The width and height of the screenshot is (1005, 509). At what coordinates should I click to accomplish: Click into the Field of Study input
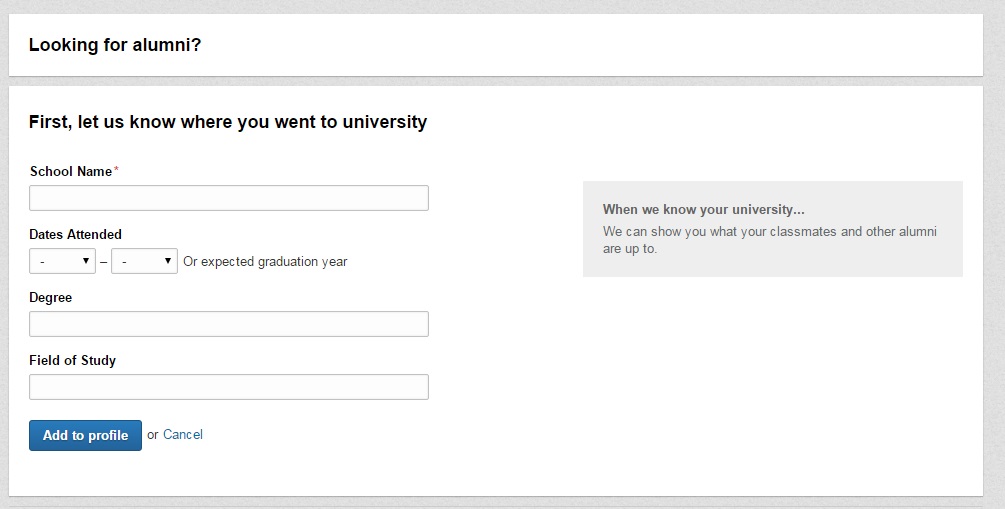(x=228, y=387)
